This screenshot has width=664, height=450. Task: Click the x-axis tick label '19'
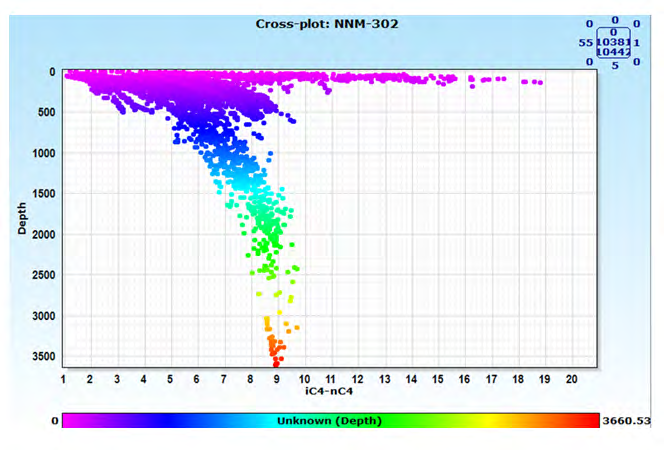[x=545, y=379]
